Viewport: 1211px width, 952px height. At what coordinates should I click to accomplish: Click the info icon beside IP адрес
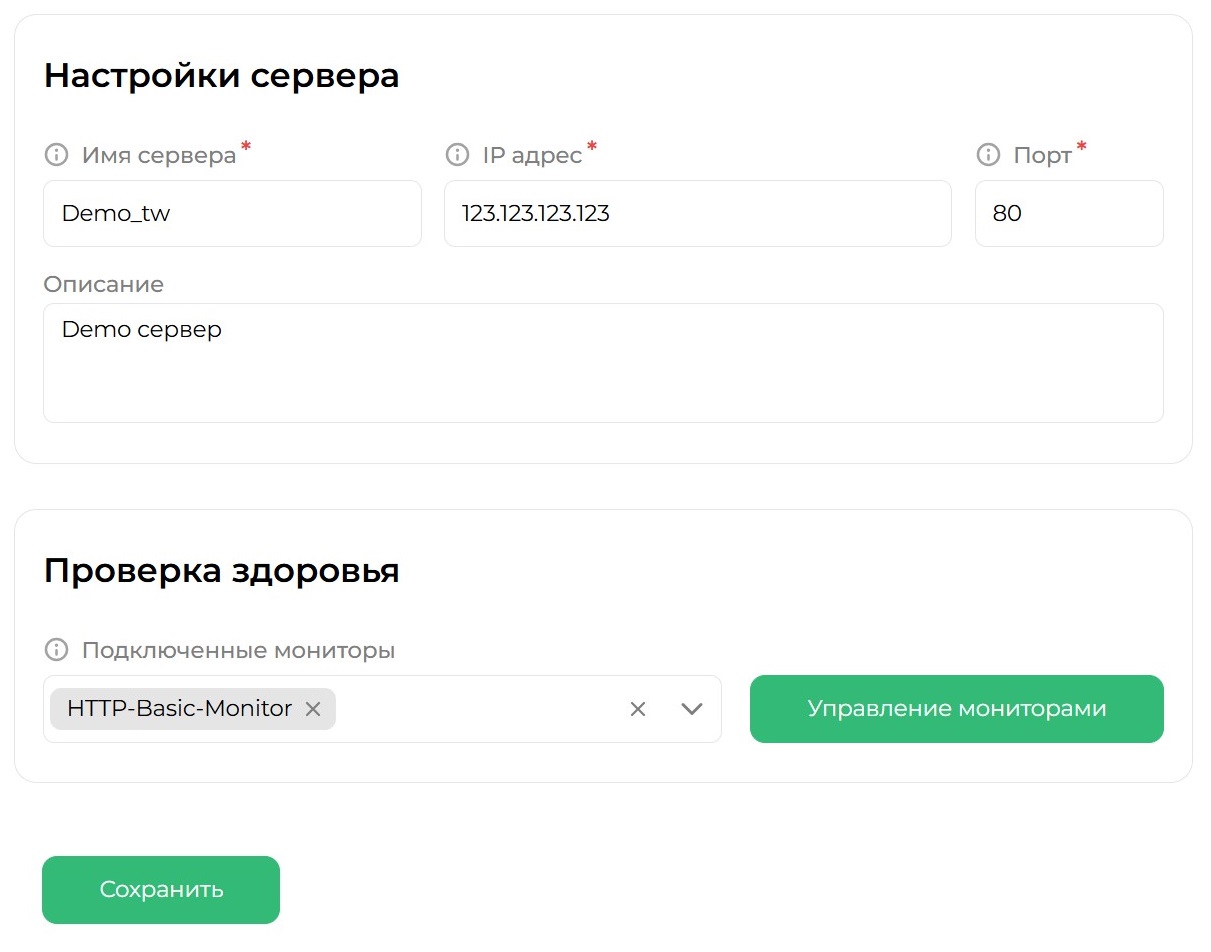(457, 154)
